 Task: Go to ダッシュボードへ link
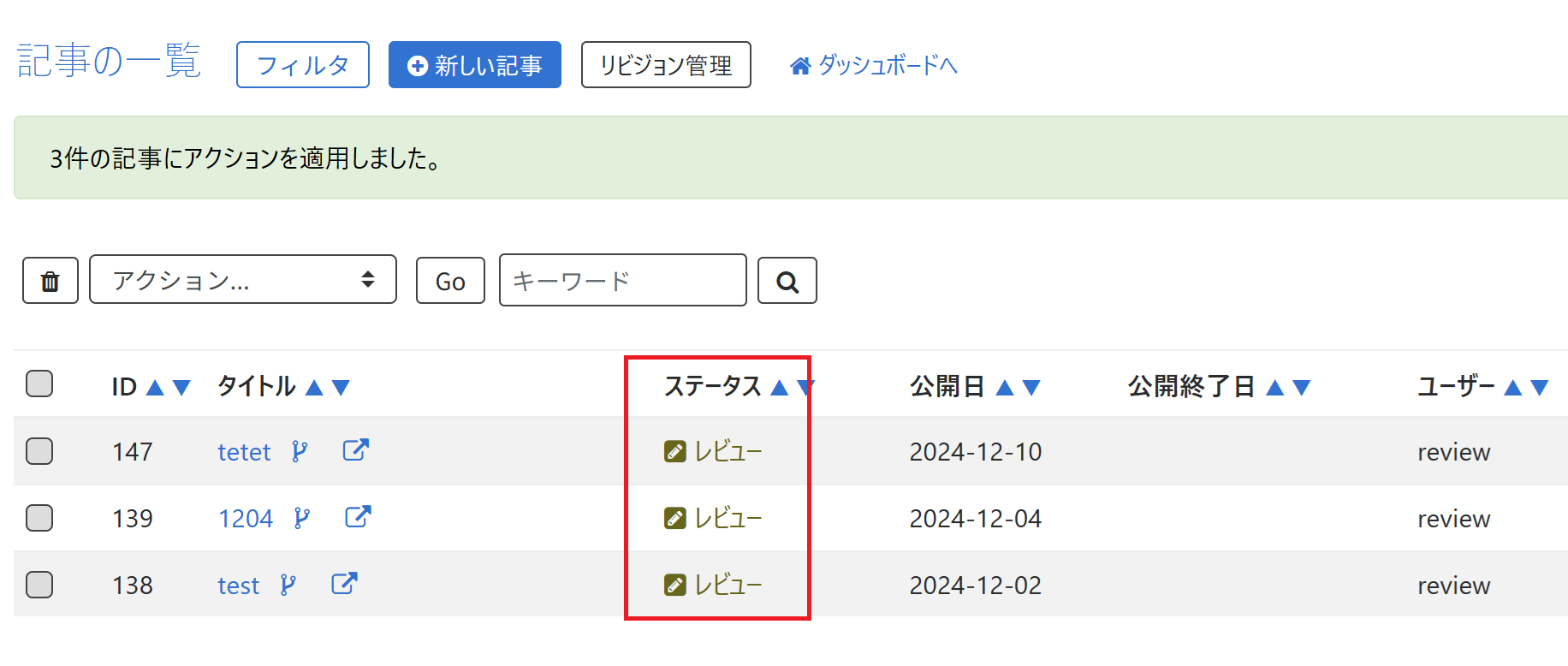click(x=873, y=65)
